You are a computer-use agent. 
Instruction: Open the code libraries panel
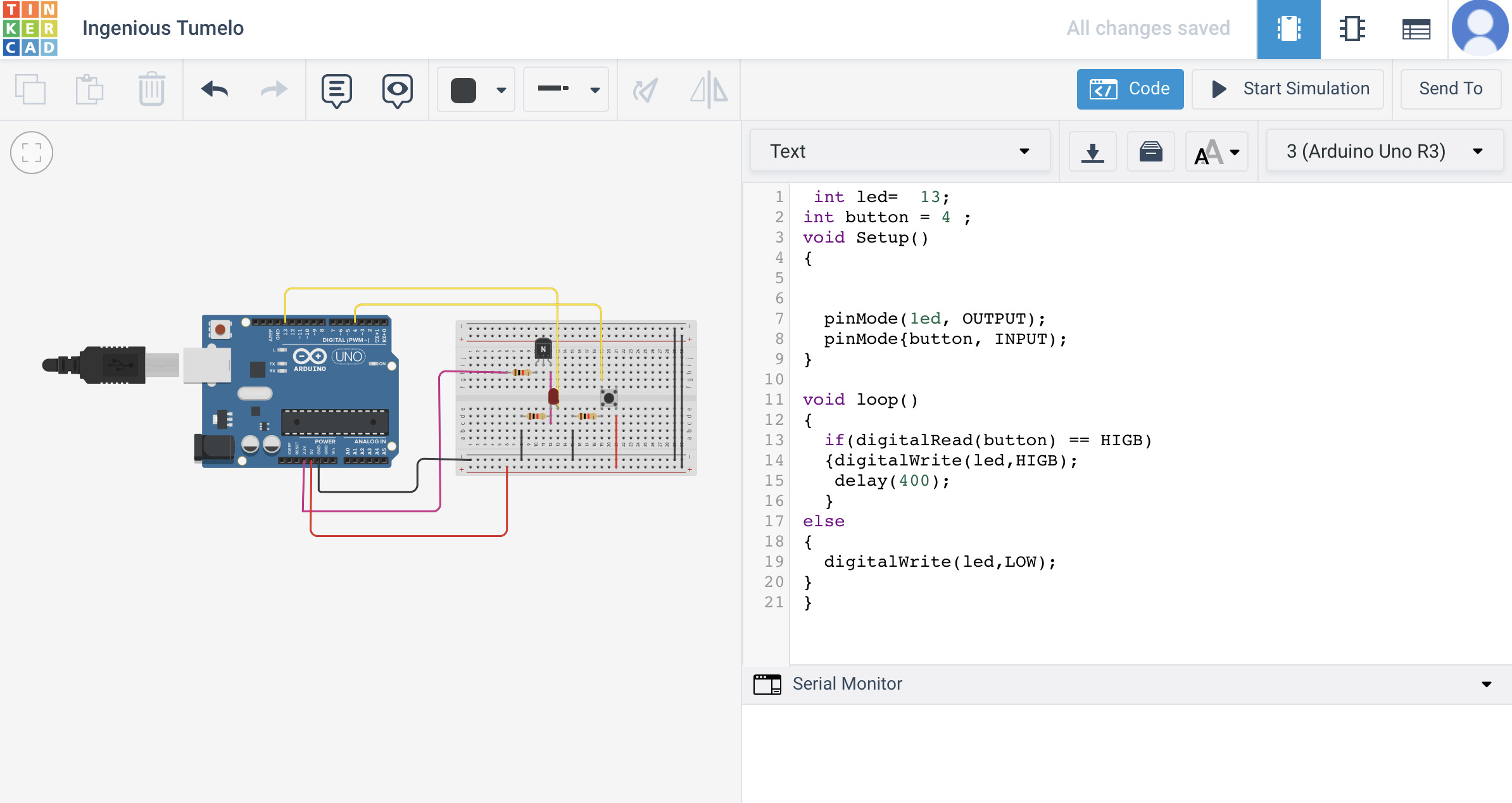pos(1150,151)
